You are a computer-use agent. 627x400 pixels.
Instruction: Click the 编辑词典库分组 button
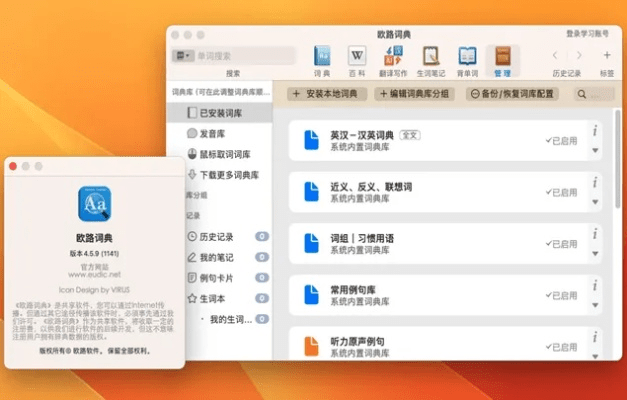[414, 94]
